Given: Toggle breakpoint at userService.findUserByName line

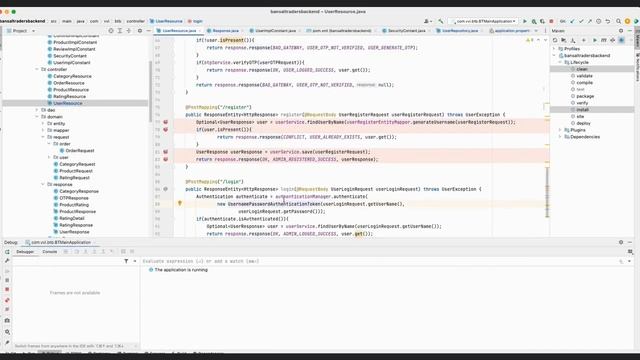Looking at the screenshot, I should pos(166,122).
